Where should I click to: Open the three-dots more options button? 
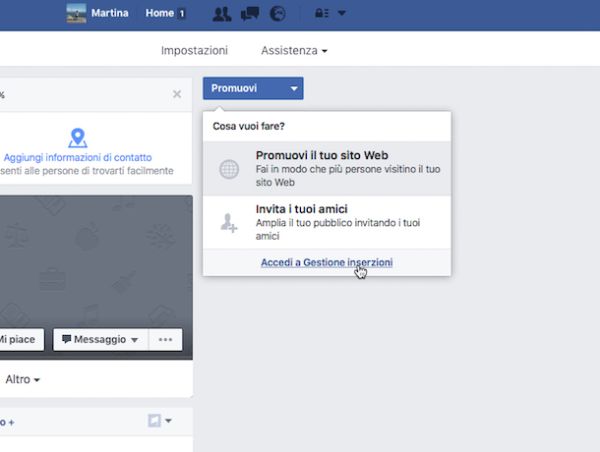(165, 339)
